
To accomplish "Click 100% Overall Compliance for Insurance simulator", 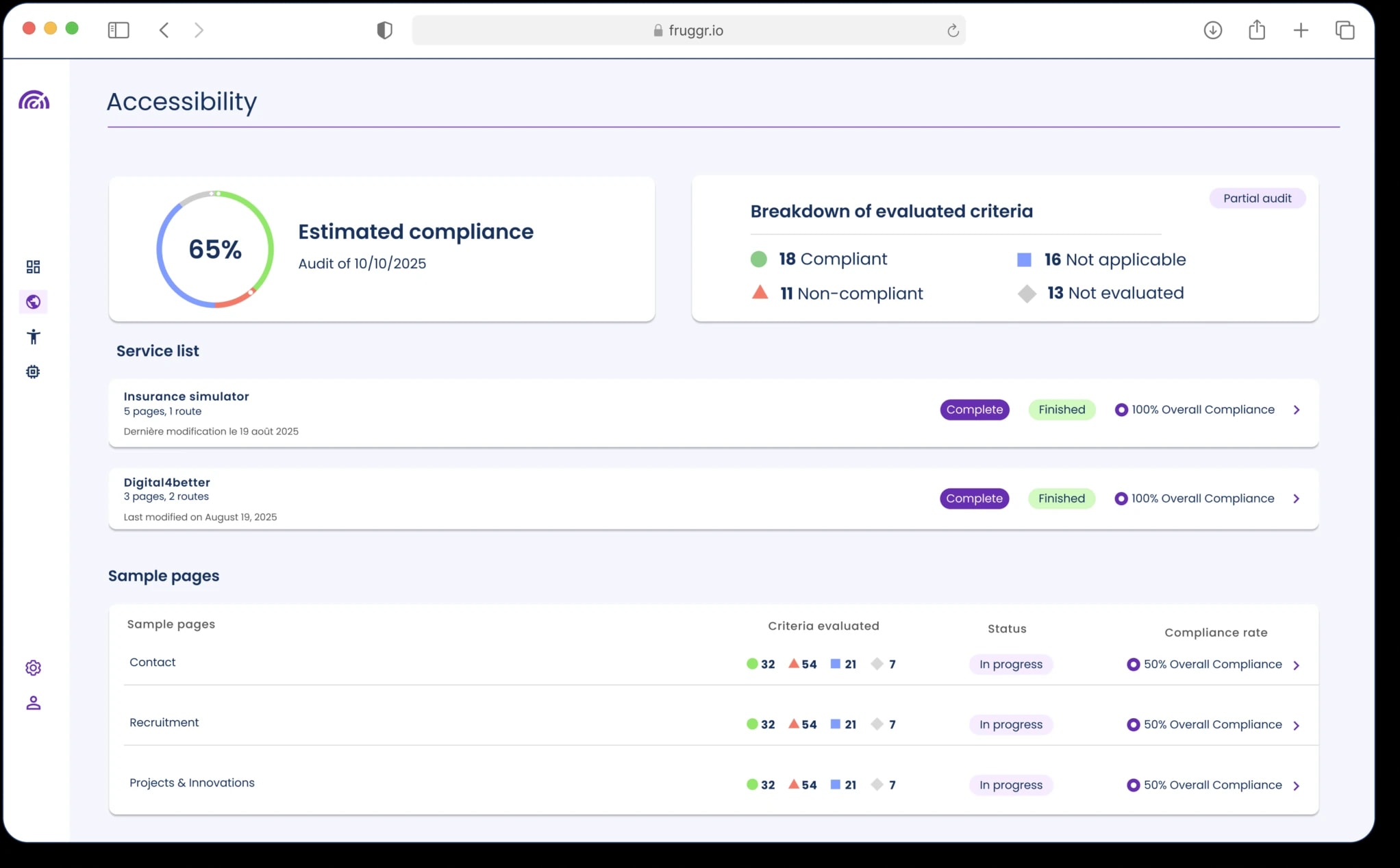I will [1195, 410].
